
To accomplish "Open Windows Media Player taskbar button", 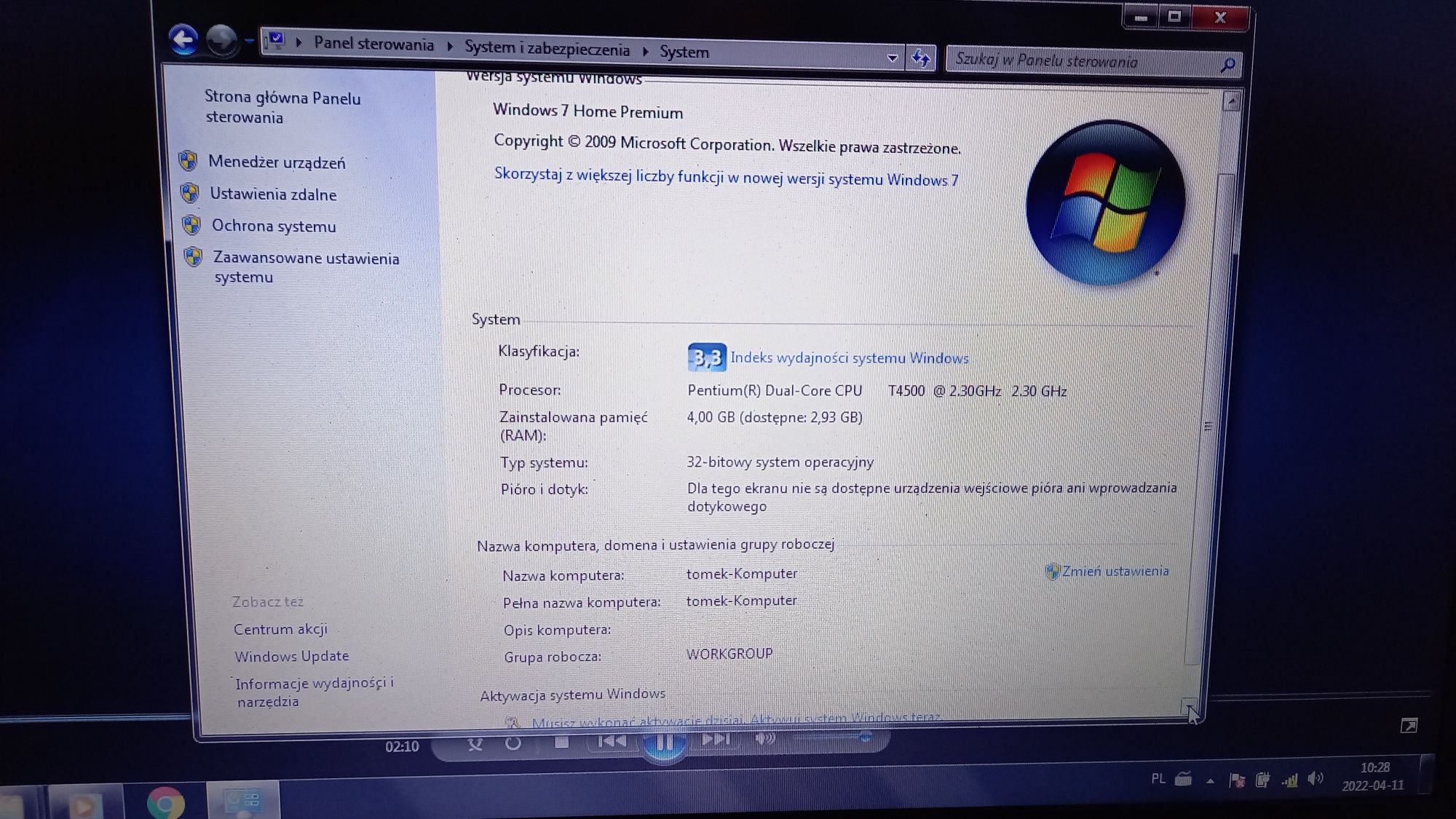I will 85,804.
